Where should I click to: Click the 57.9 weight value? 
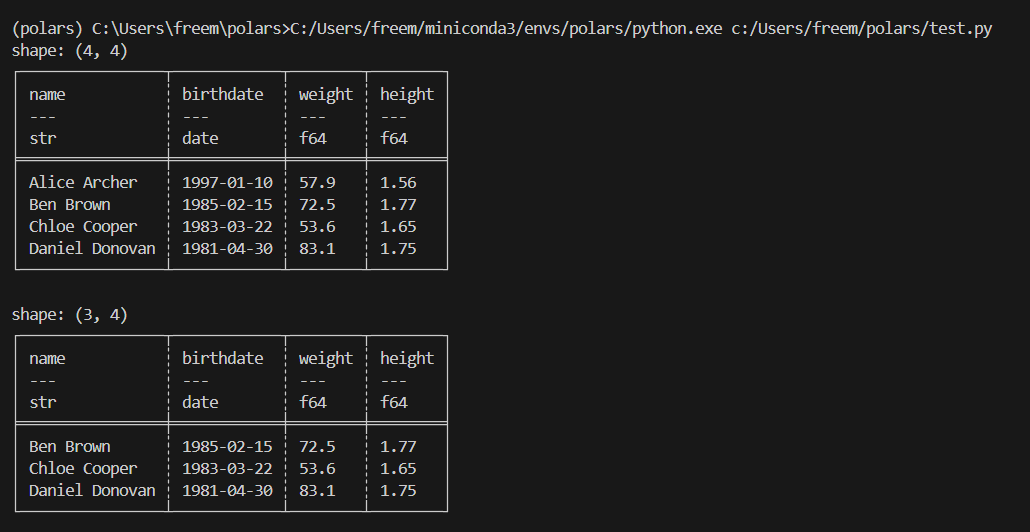pyautogui.click(x=317, y=183)
